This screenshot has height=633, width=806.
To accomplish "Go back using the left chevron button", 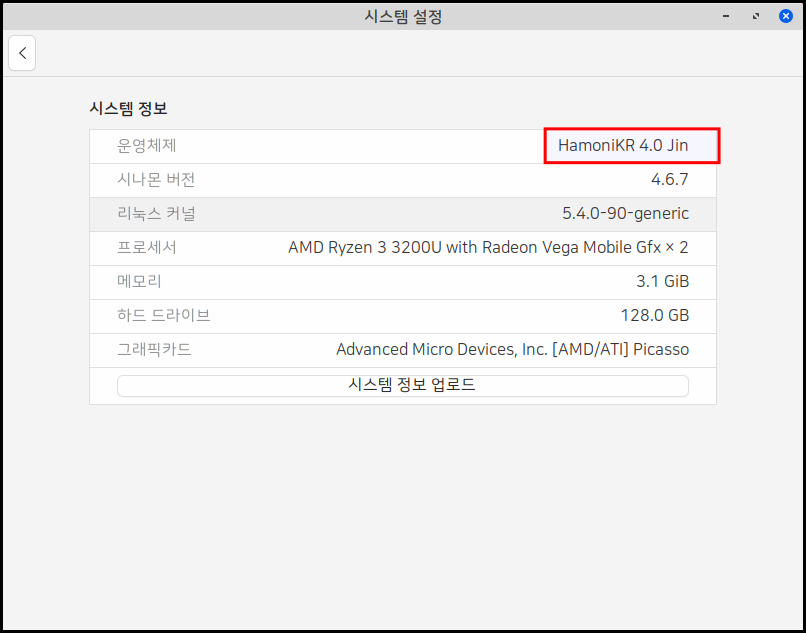I will click(x=22, y=53).
